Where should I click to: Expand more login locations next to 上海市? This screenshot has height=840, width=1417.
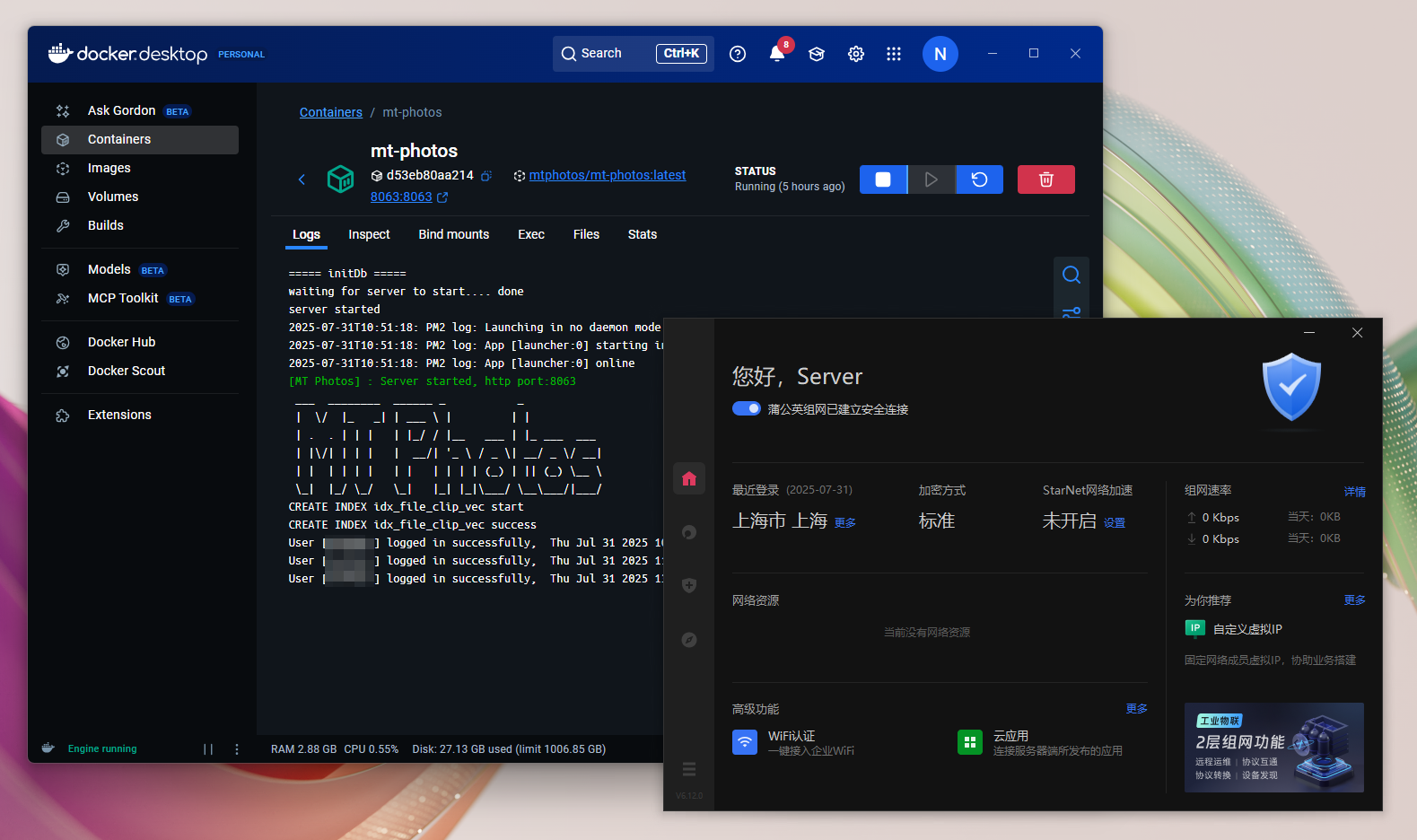(844, 523)
